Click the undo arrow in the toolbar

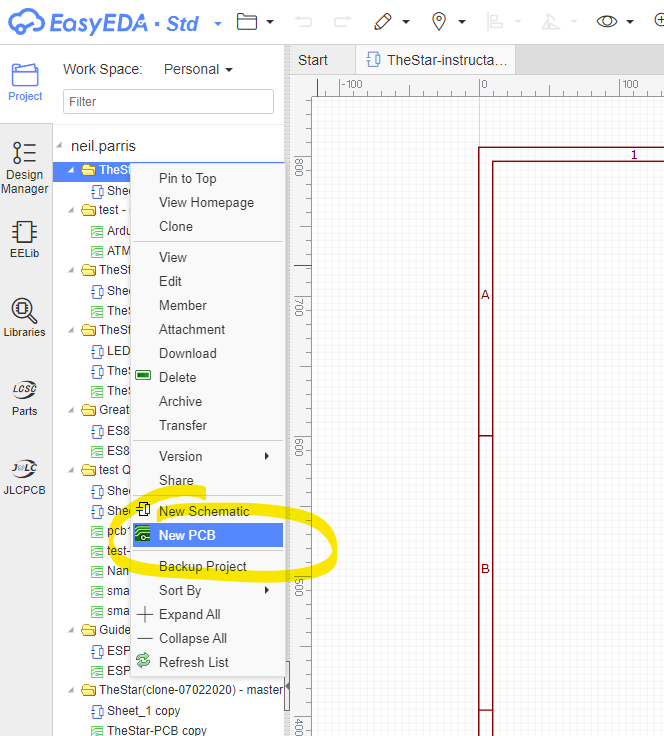pyautogui.click(x=304, y=22)
